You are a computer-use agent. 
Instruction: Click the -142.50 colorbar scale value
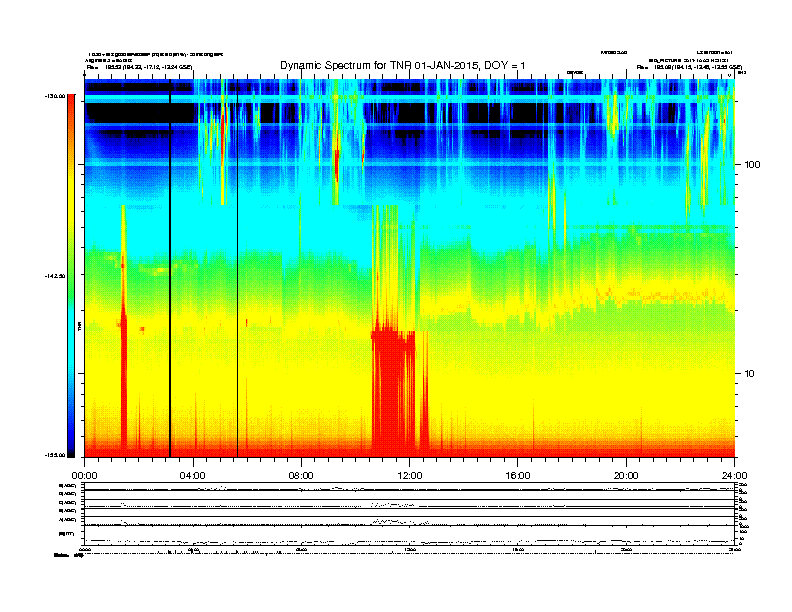(55, 276)
